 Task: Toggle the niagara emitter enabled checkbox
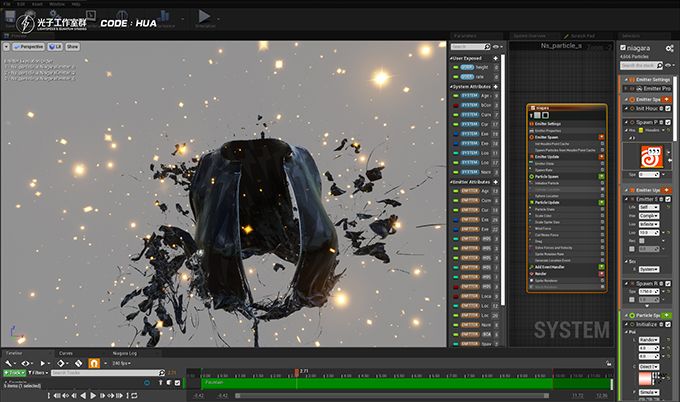point(623,48)
